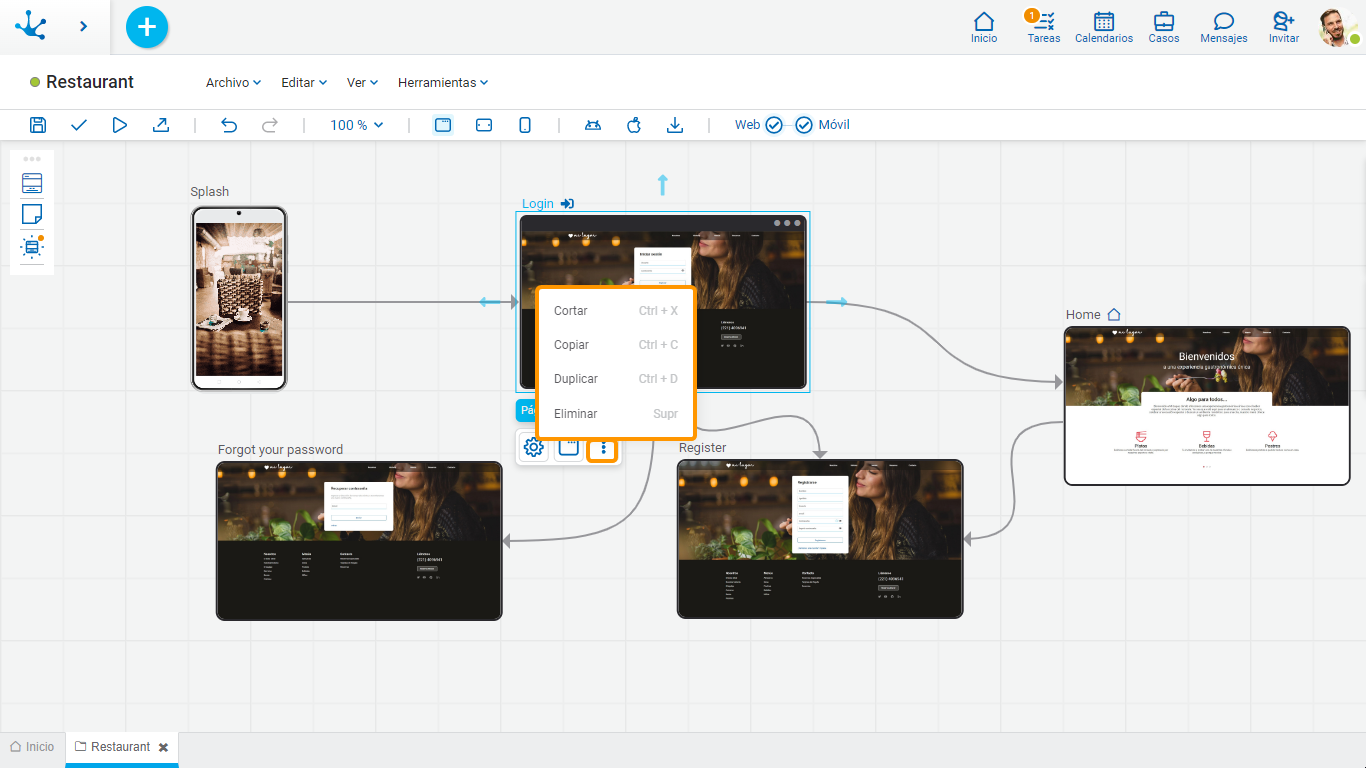Choose Duplicar from the context menu
Image resolution: width=1366 pixels, height=768 pixels.
coord(576,379)
